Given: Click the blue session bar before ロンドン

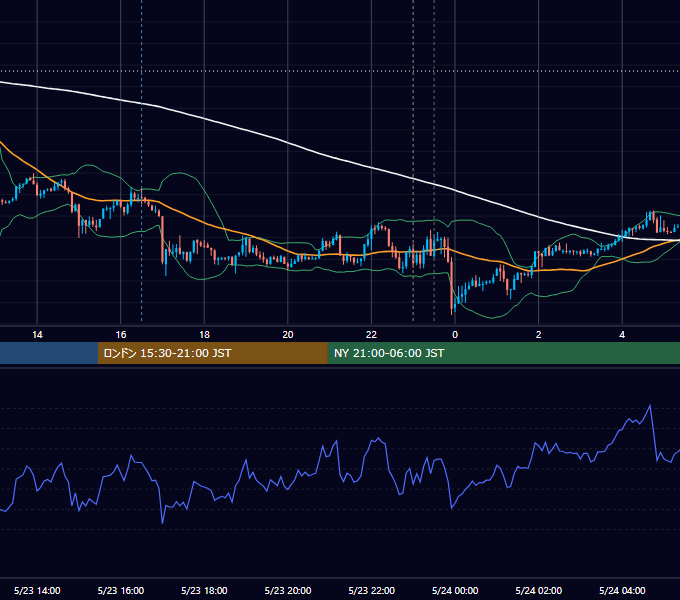Looking at the screenshot, I should [49, 353].
